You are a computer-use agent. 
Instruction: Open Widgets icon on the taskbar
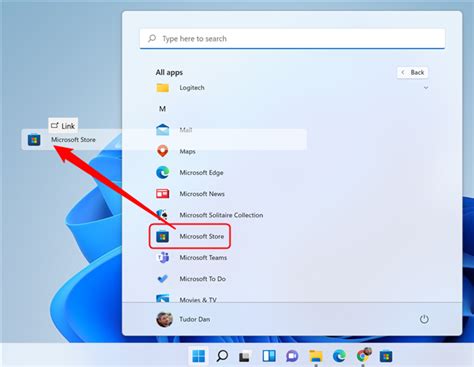pos(269,356)
